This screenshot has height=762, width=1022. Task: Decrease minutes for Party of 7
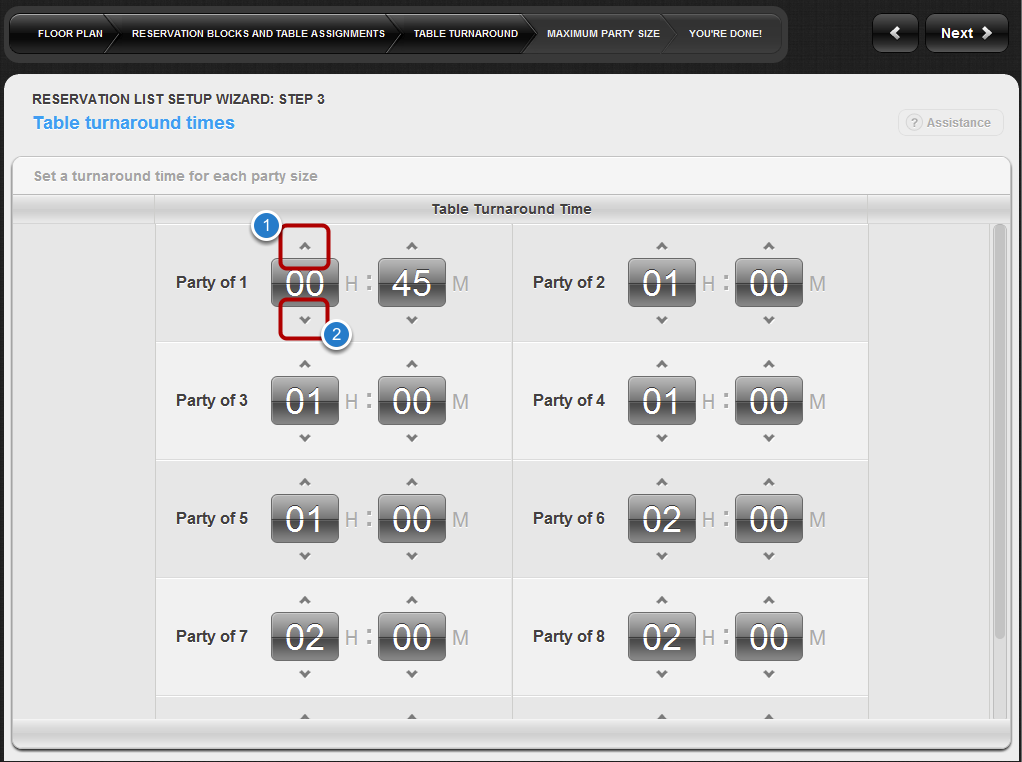pyautogui.click(x=412, y=674)
